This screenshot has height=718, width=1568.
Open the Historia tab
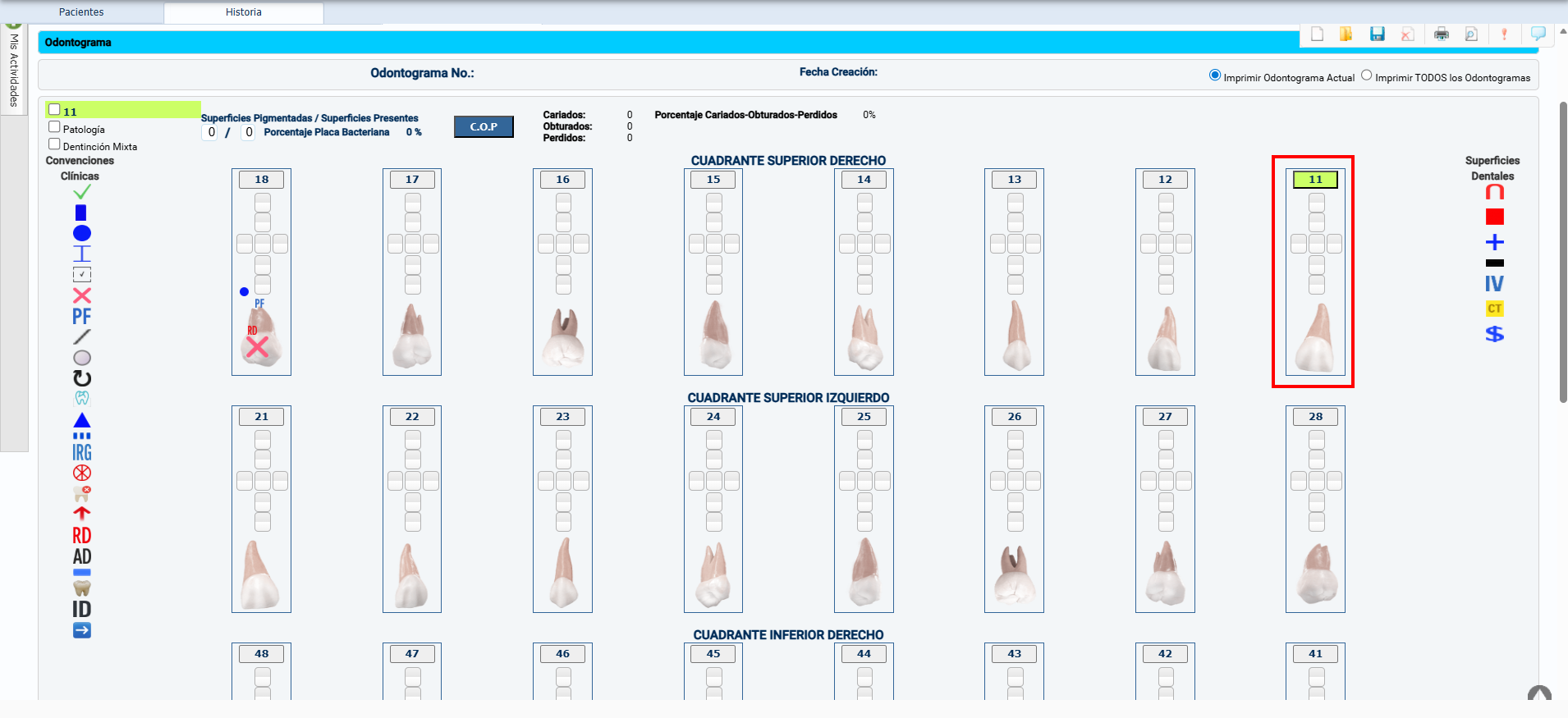[x=244, y=12]
